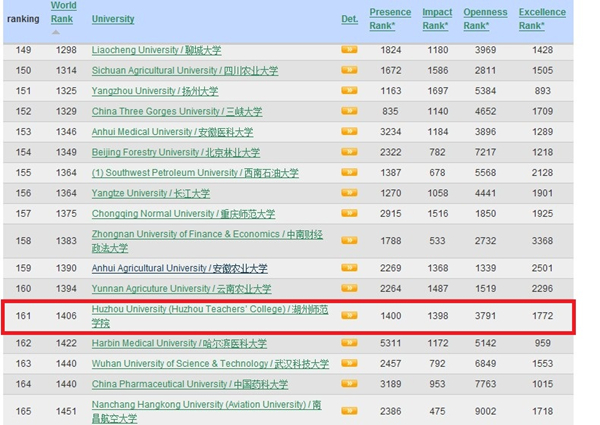Open details icon for Harbin Medical University

tap(349, 343)
